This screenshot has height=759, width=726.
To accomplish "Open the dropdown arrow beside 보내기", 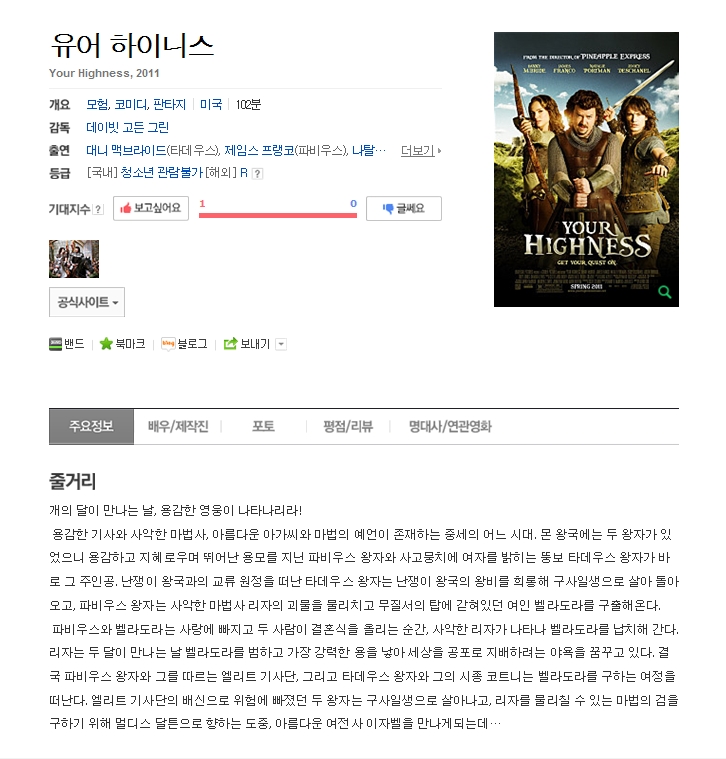I will pos(281,344).
